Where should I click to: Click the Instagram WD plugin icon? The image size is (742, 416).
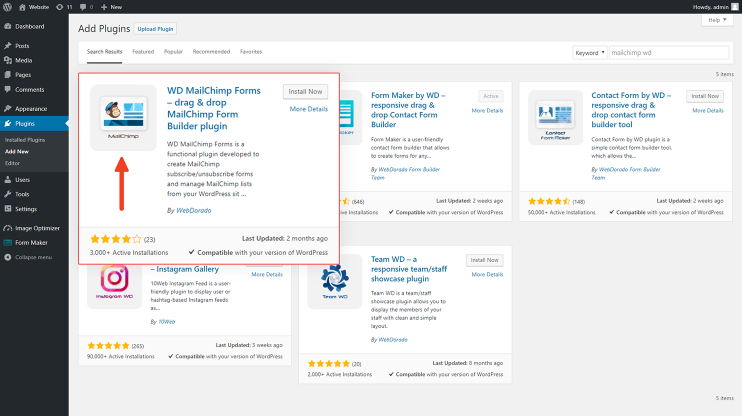[115, 283]
